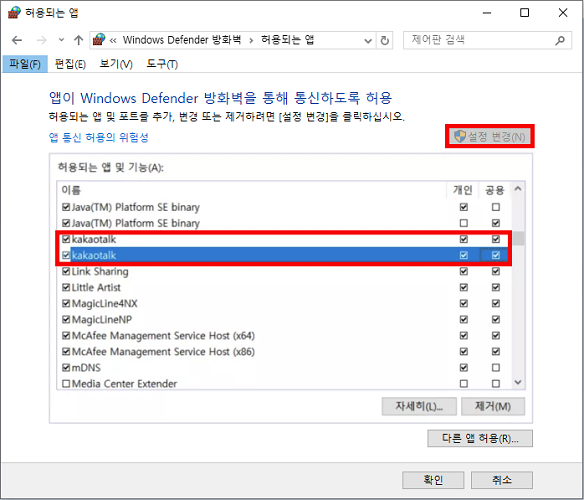This screenshot has height=500, width=584.
Task: Select the highlighted kakaotalk row
Action: (x=285, y=255)
